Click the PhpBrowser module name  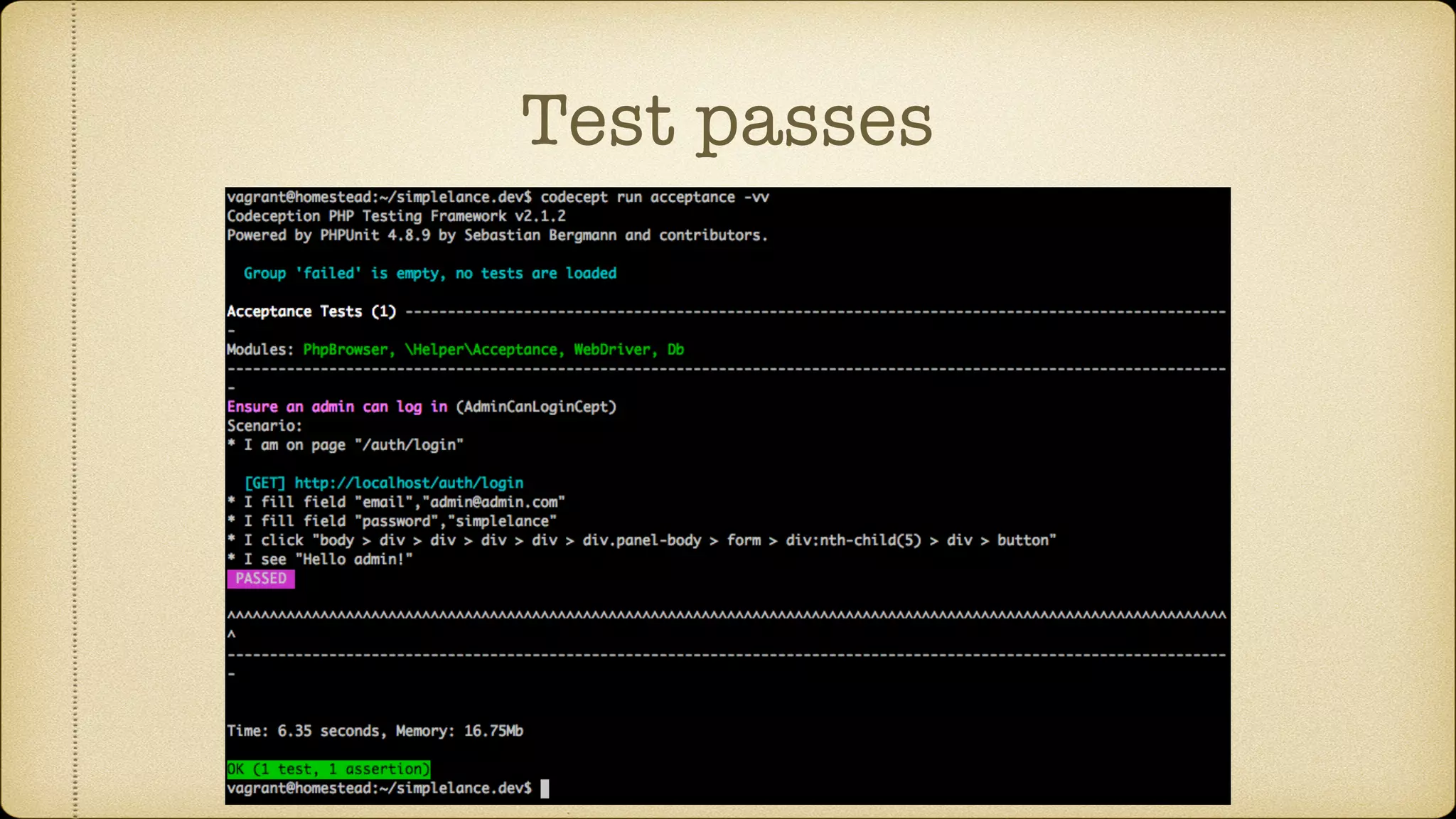346,350
